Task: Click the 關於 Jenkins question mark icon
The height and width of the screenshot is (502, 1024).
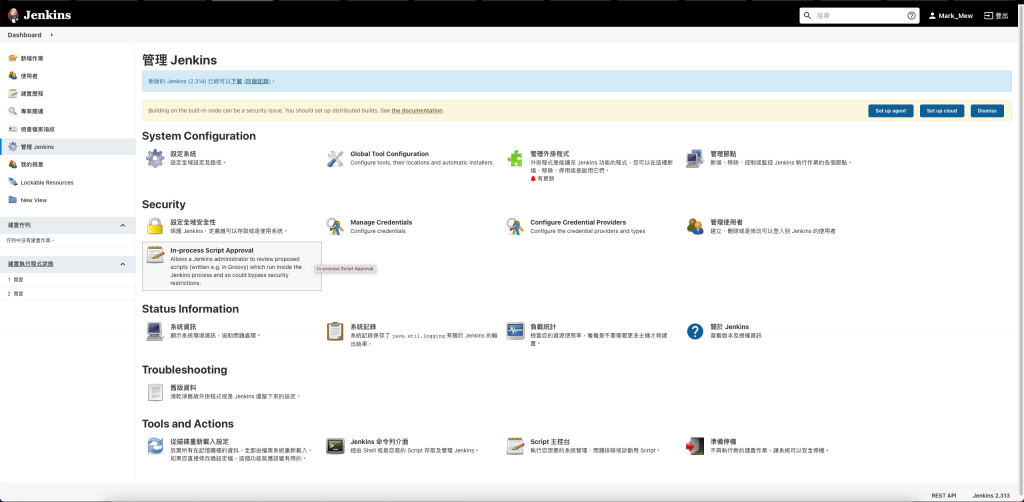Action: coord(695,331)
